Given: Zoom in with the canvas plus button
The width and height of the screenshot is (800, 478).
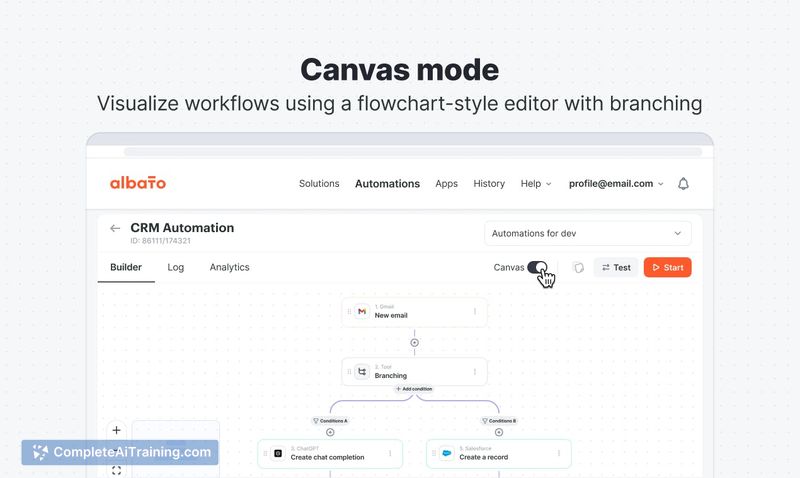Looking at the screenshot, I should click(116, 430).
